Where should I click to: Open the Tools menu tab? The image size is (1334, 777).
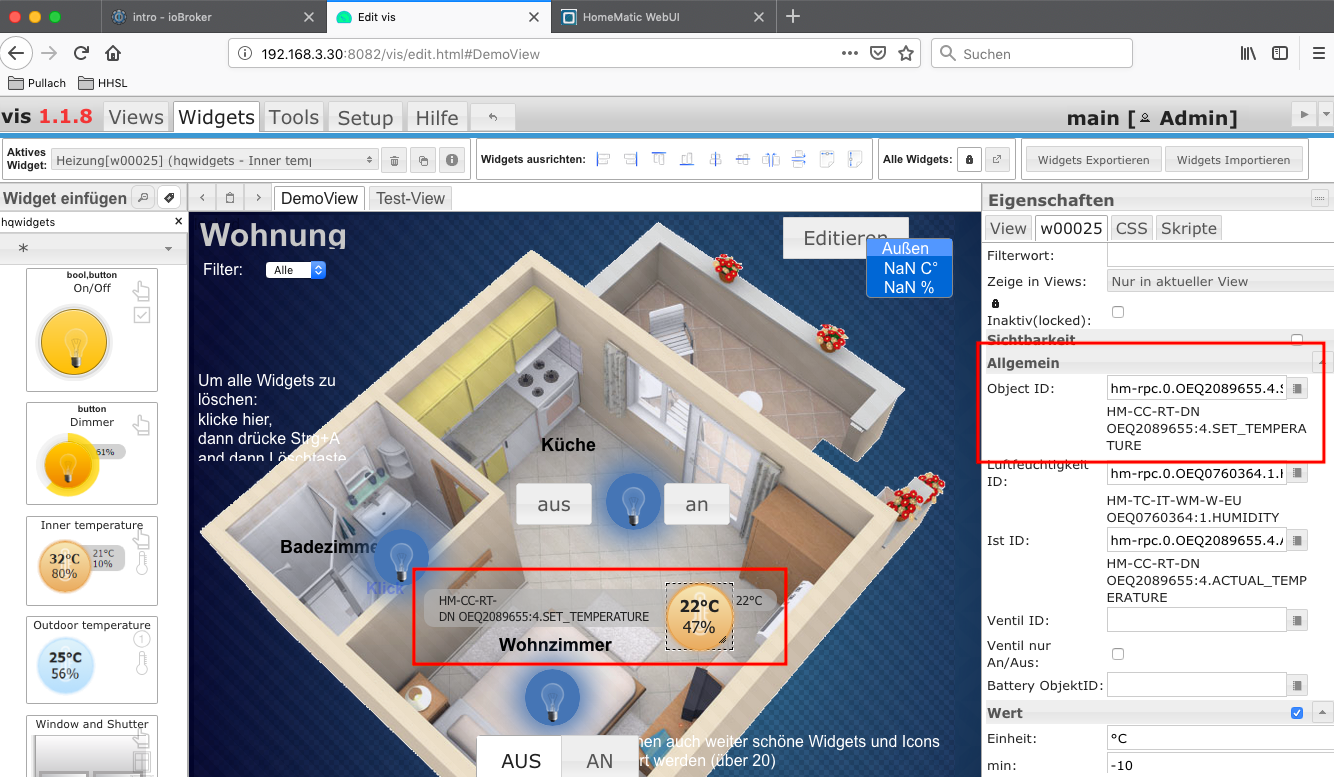(x=294, y=117)
